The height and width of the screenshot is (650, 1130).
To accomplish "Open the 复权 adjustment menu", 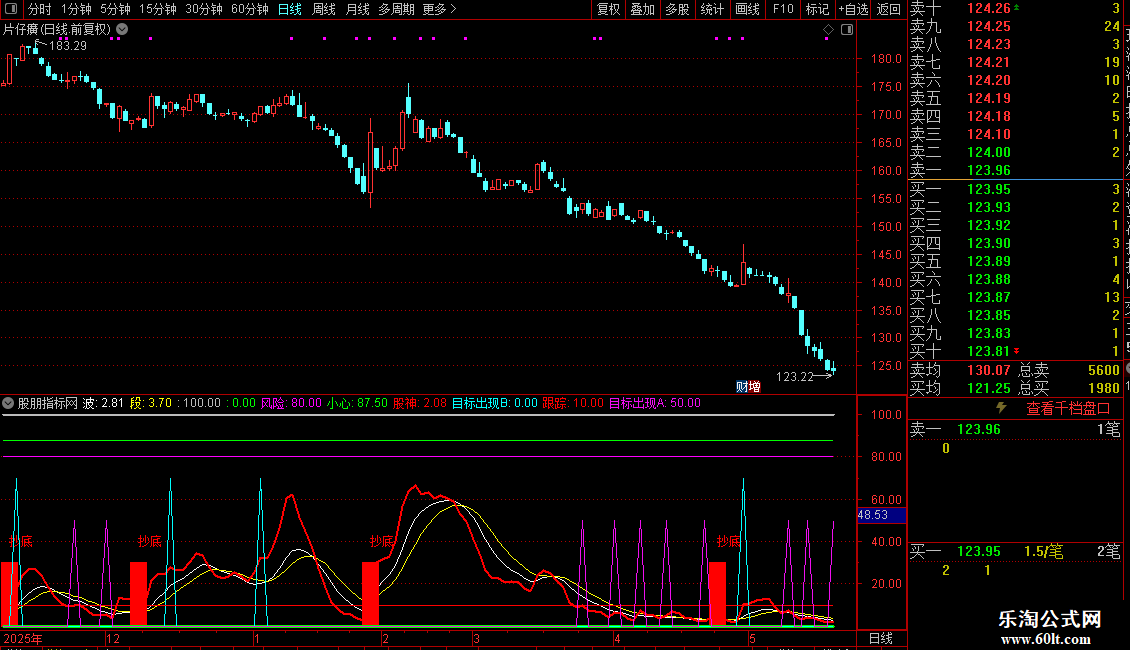I will click(x=608, y=9).
